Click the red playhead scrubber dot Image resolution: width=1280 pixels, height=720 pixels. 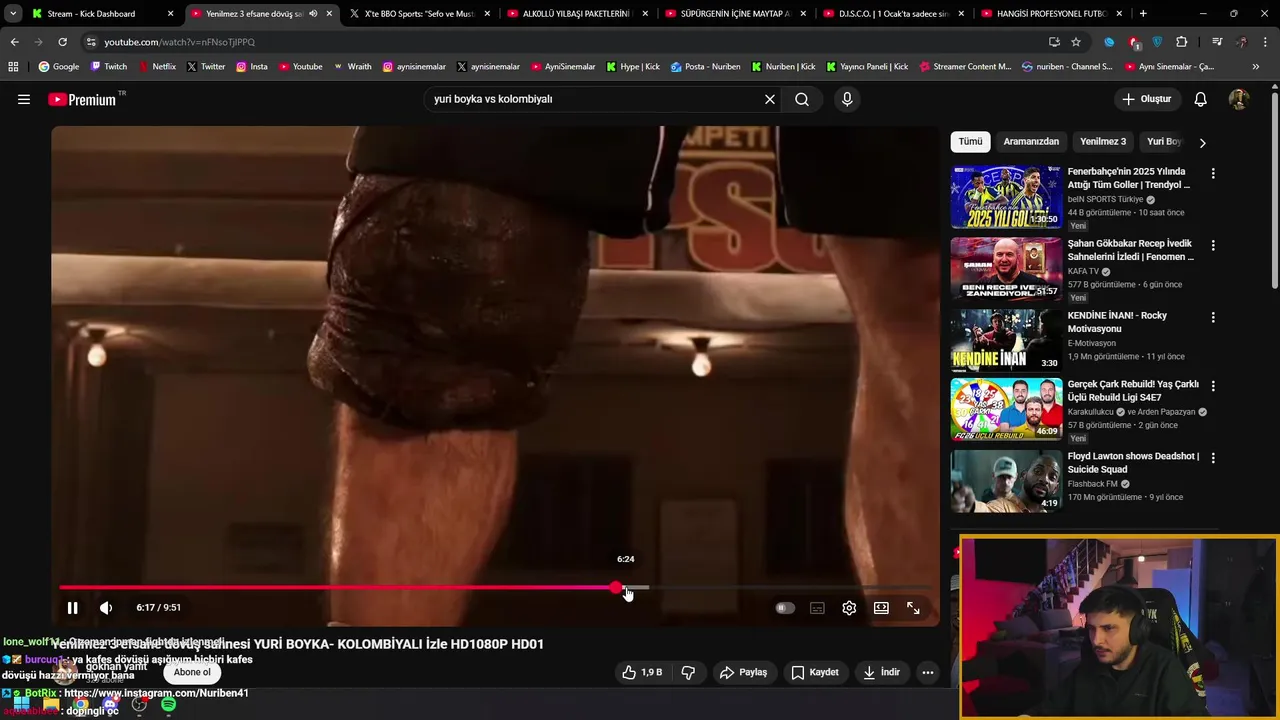pos(616,588)
